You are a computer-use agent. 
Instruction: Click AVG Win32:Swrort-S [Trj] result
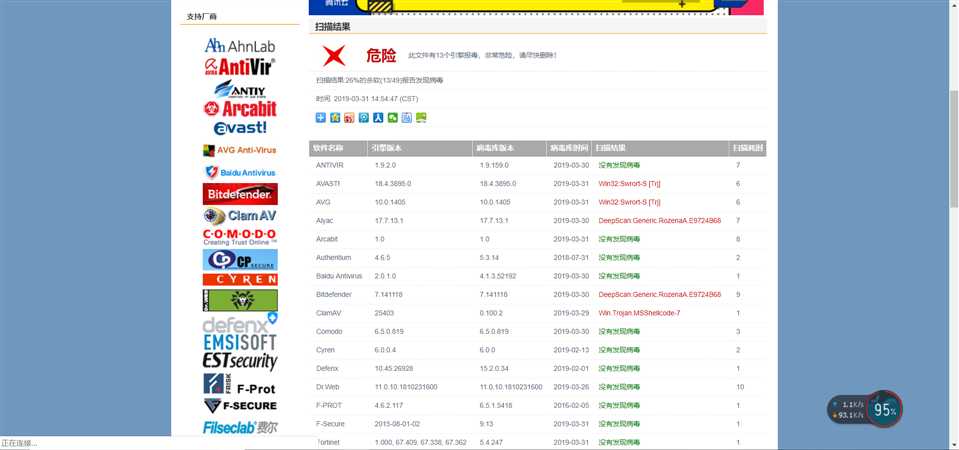(x=629, y=202)
